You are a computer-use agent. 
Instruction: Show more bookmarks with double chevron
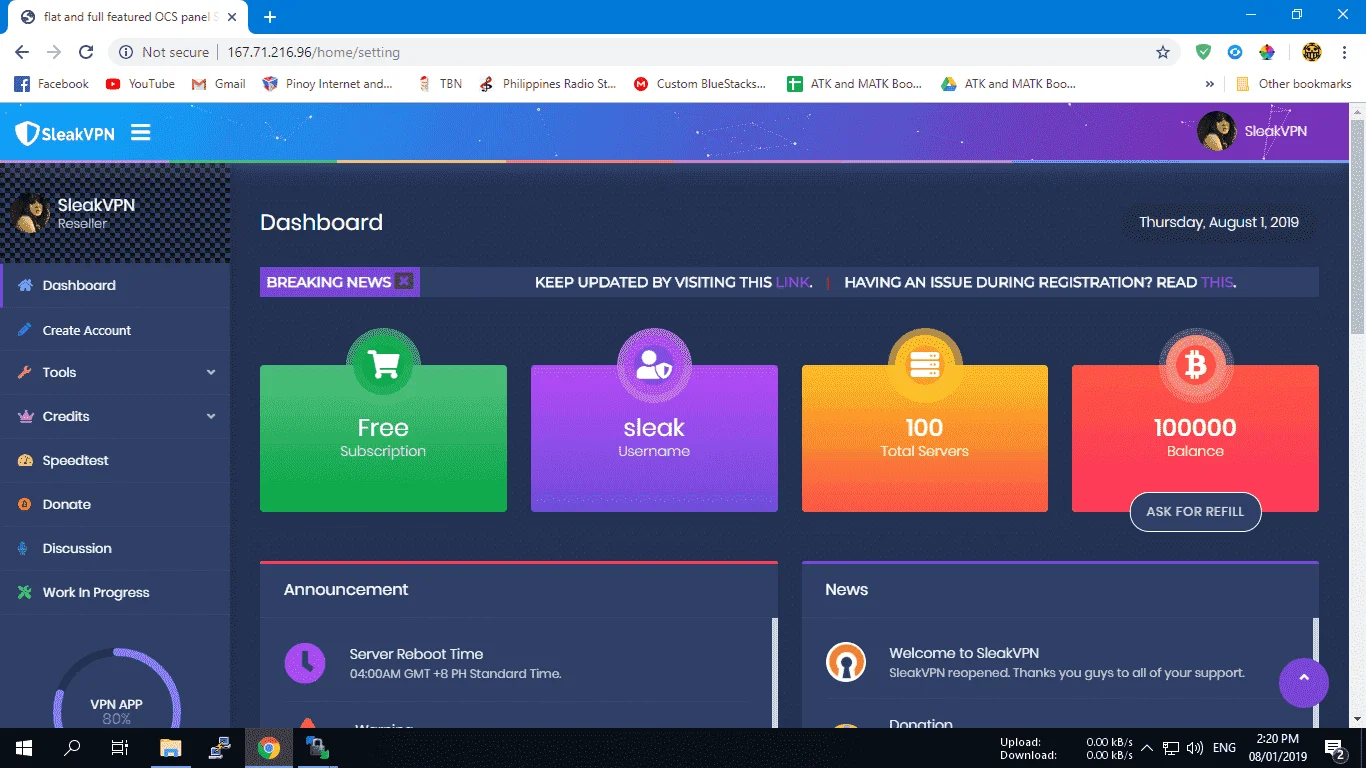[1210, 84]
